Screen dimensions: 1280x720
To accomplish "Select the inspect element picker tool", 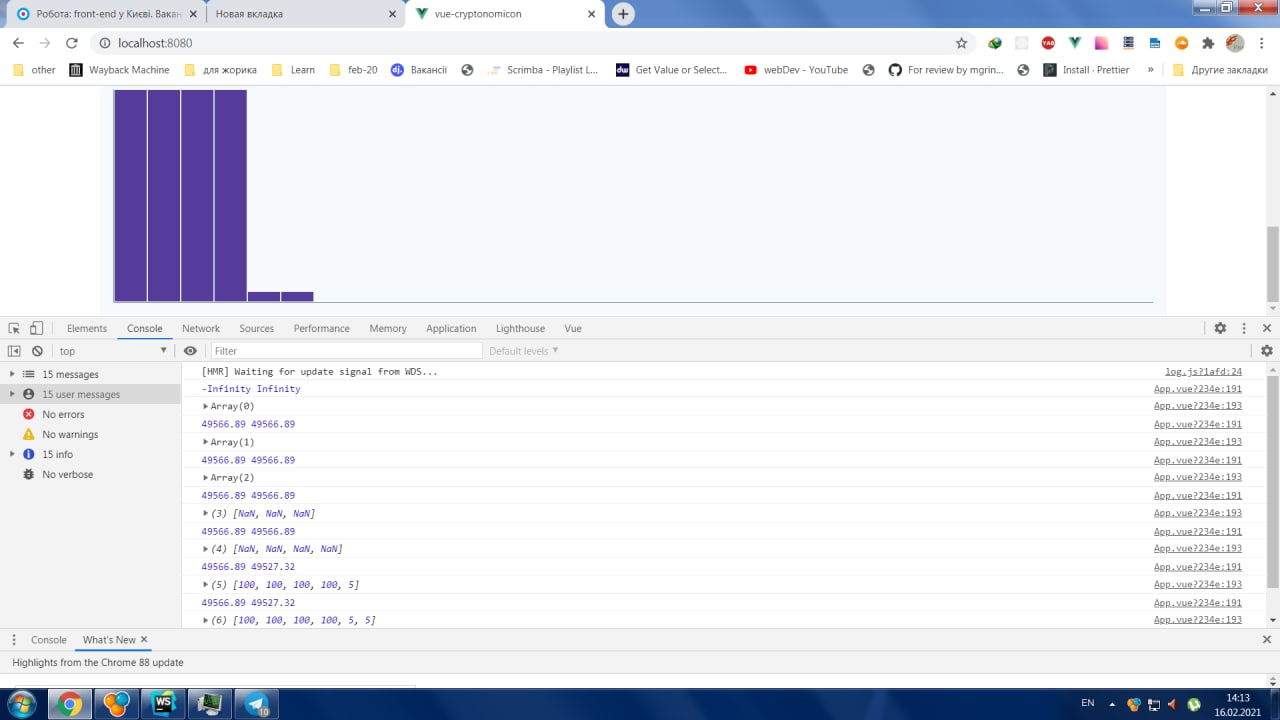I will coord(14,328).
